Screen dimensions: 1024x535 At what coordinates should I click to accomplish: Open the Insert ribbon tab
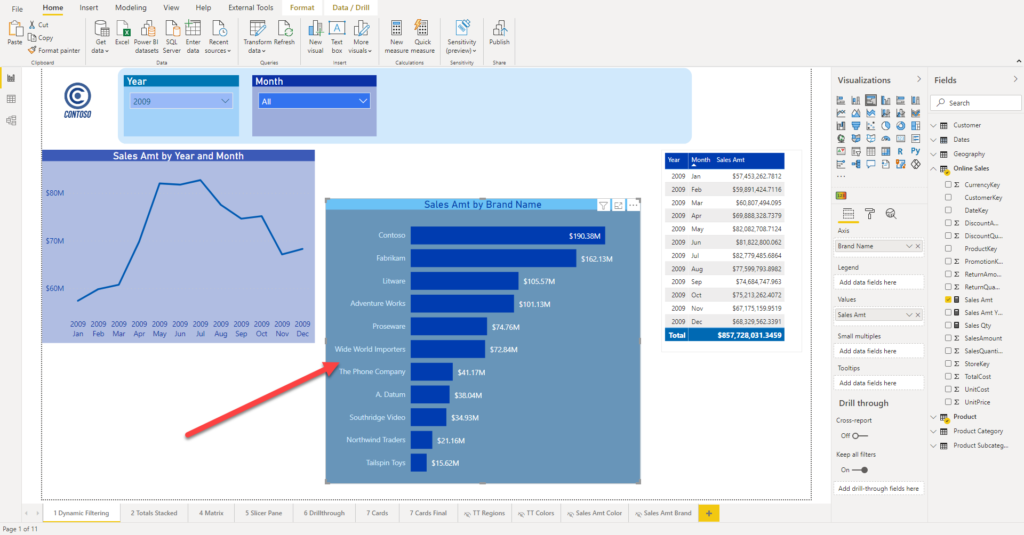[x=89, y=8]
